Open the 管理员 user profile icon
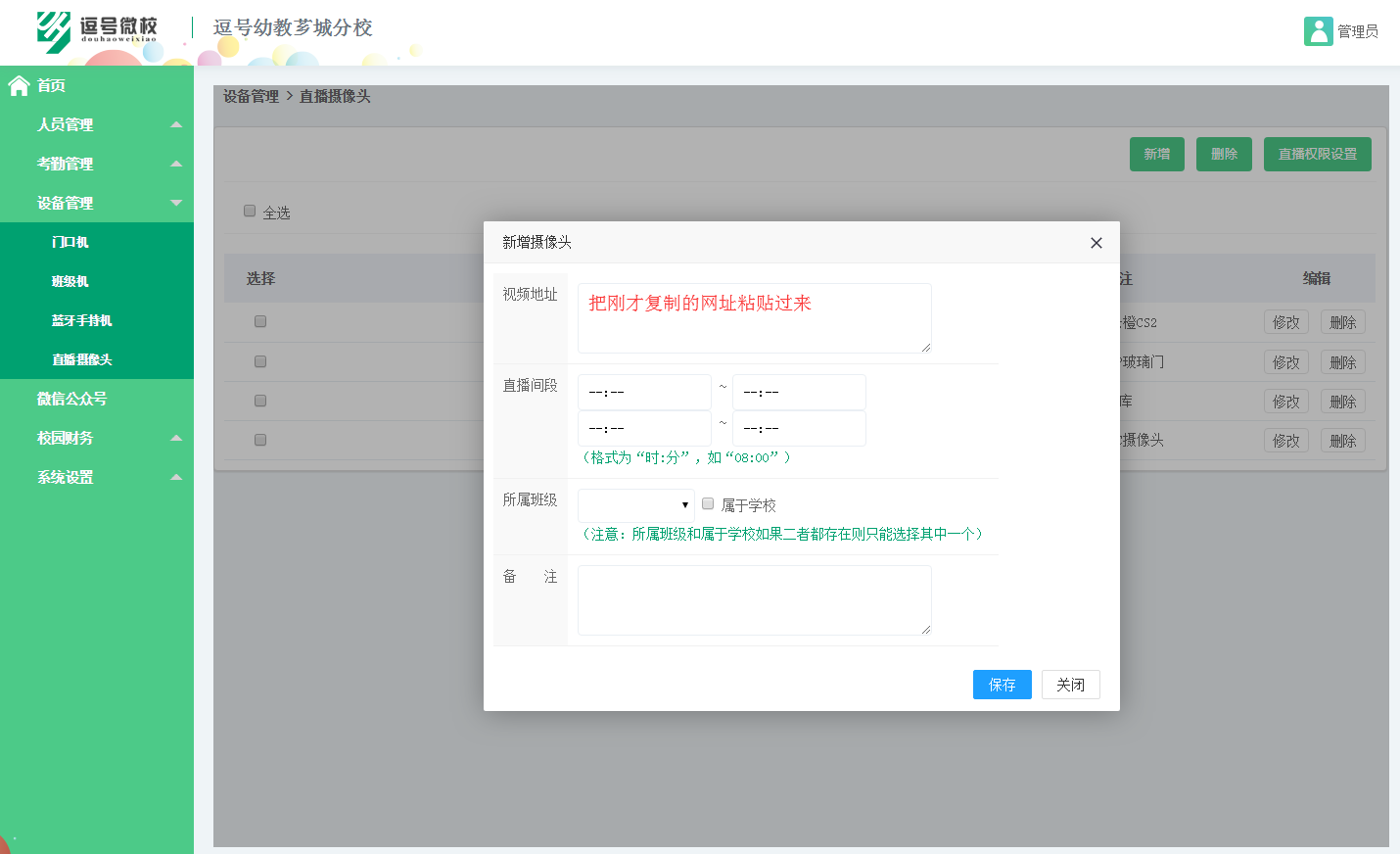Screen dimensions: 1400x854 [x=1318, y=31]
